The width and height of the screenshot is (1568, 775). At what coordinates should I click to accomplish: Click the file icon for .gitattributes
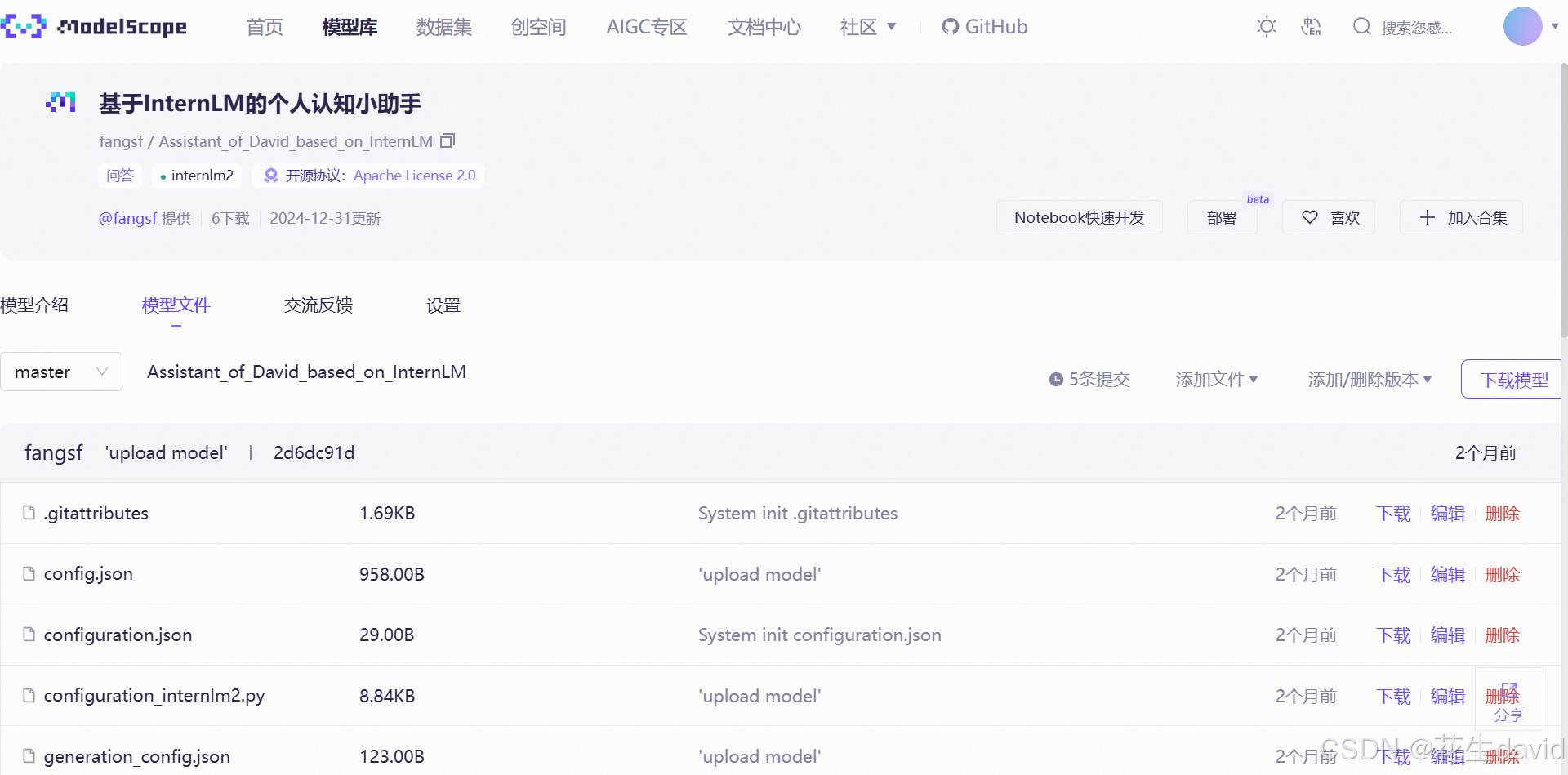(x=29, y=513)
